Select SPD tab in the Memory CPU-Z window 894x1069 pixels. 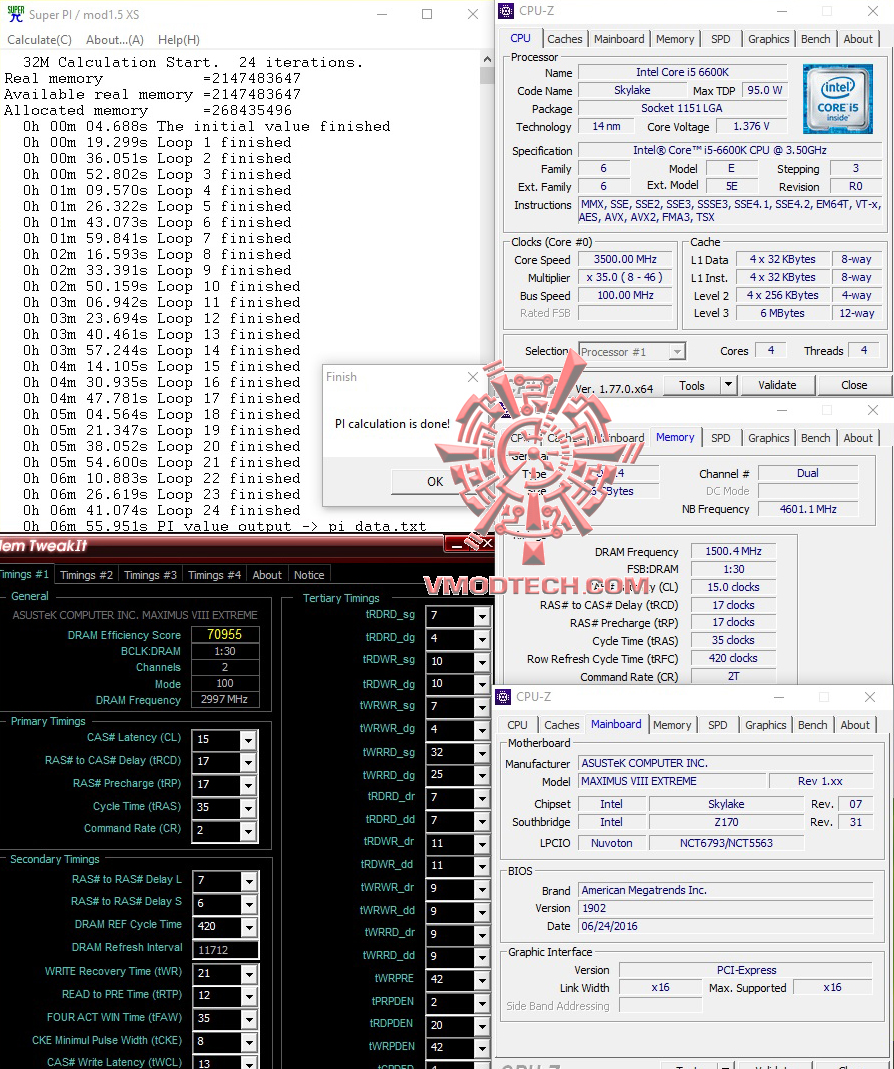click(x=720, y=438)
